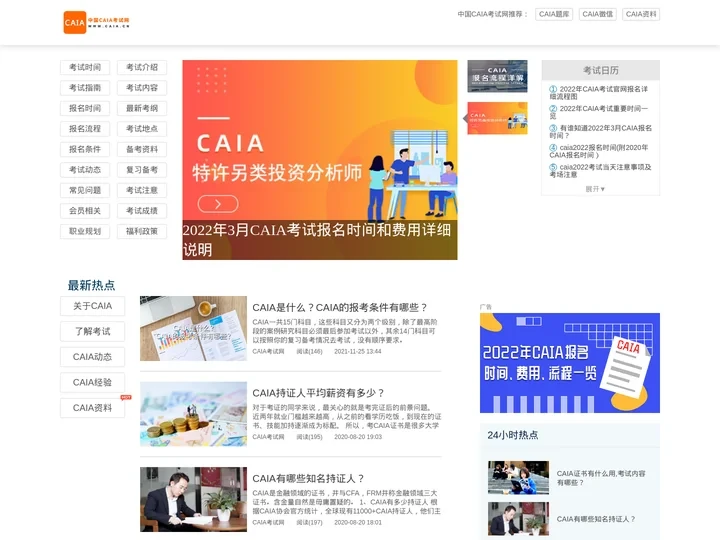Open banner caption about 2022年3月CAIA考试报名
720x540 pixels.
pos(320,240)
